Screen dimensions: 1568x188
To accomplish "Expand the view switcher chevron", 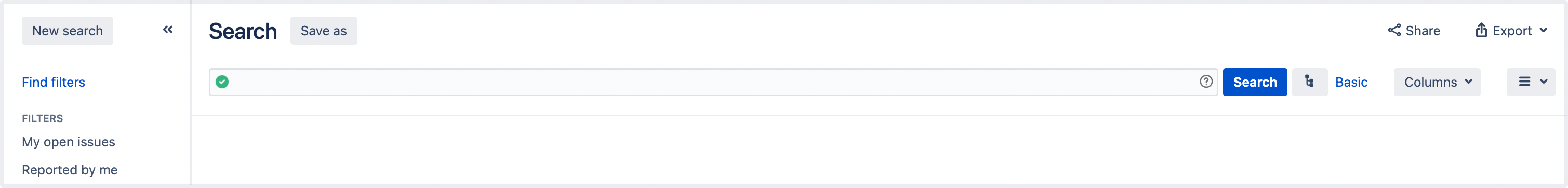I will click(x=1543, y=82).
